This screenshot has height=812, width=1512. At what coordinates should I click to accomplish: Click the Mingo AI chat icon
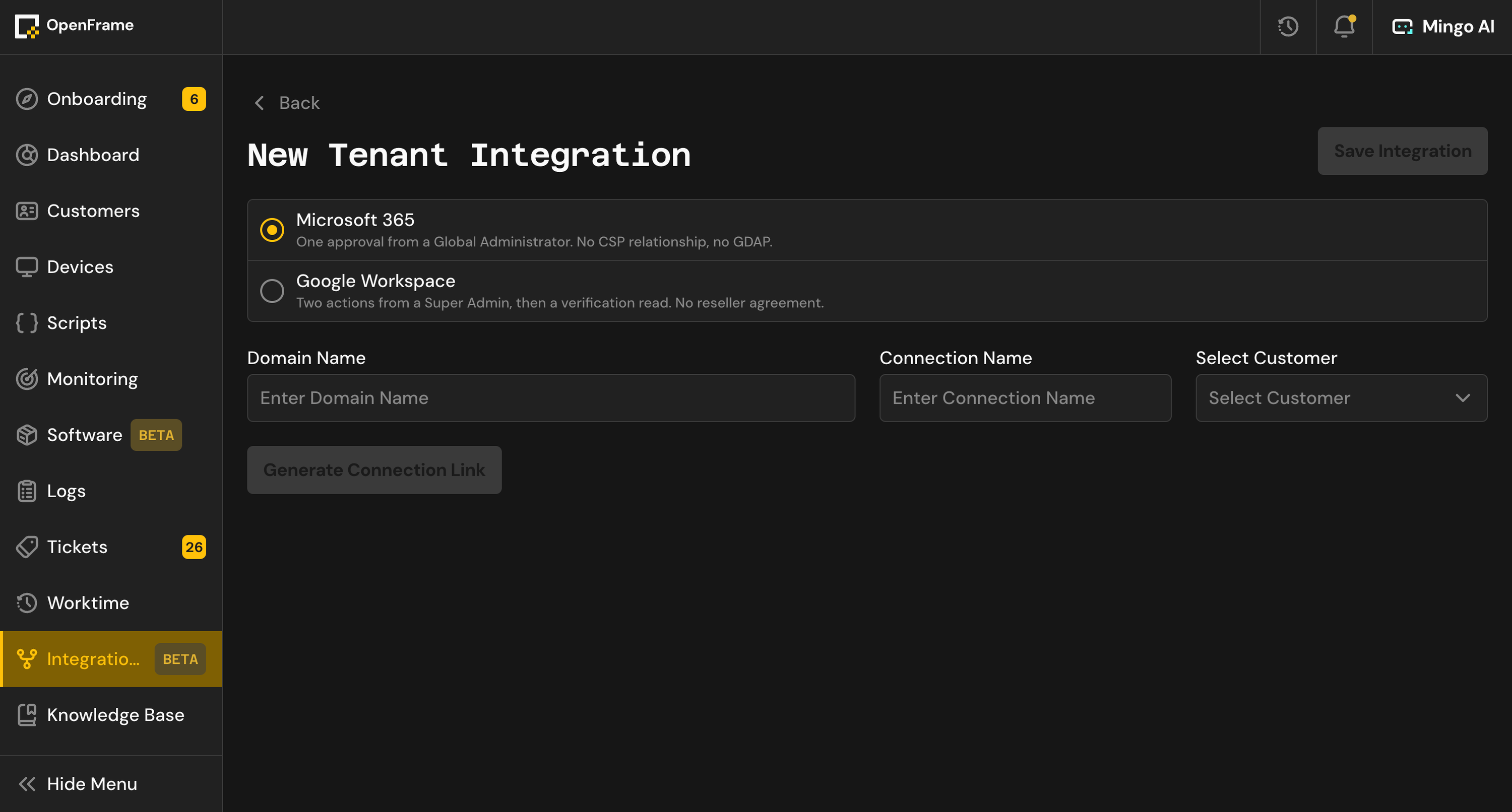point(1402,26)
